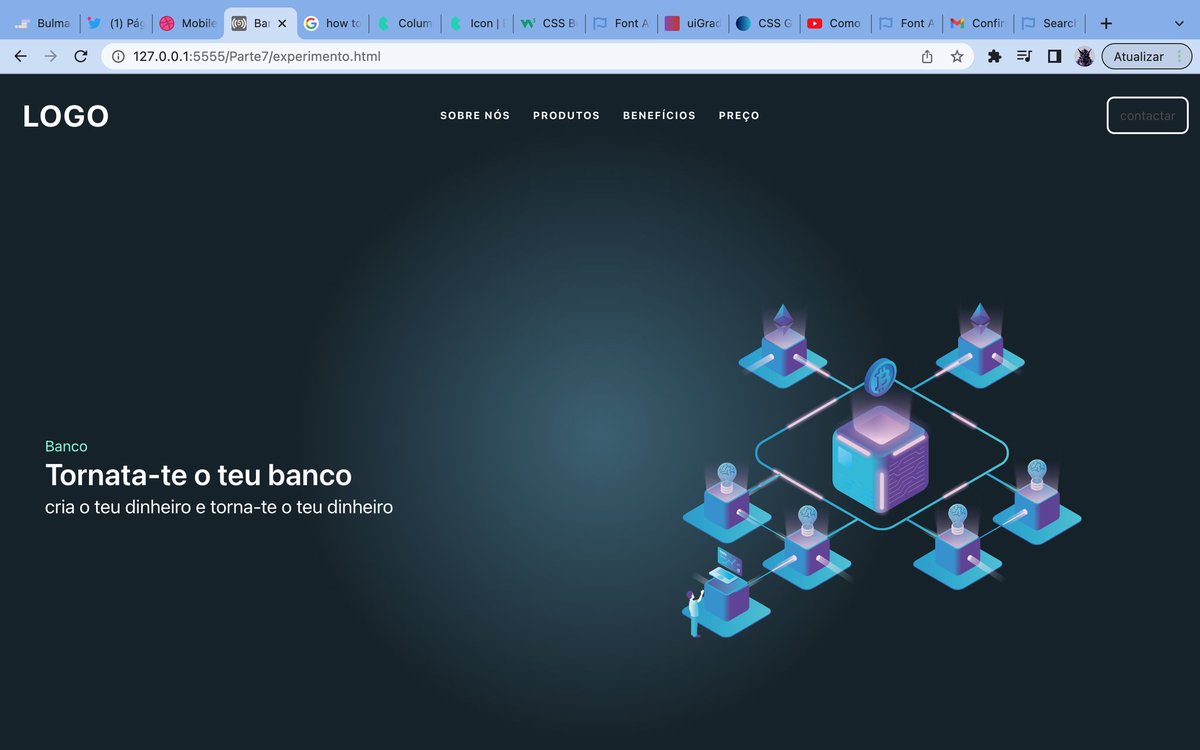Reload the page with the refresh icon
This screenshot has width=1200, height=750.
pyautogui.click(x=80, y=56)
